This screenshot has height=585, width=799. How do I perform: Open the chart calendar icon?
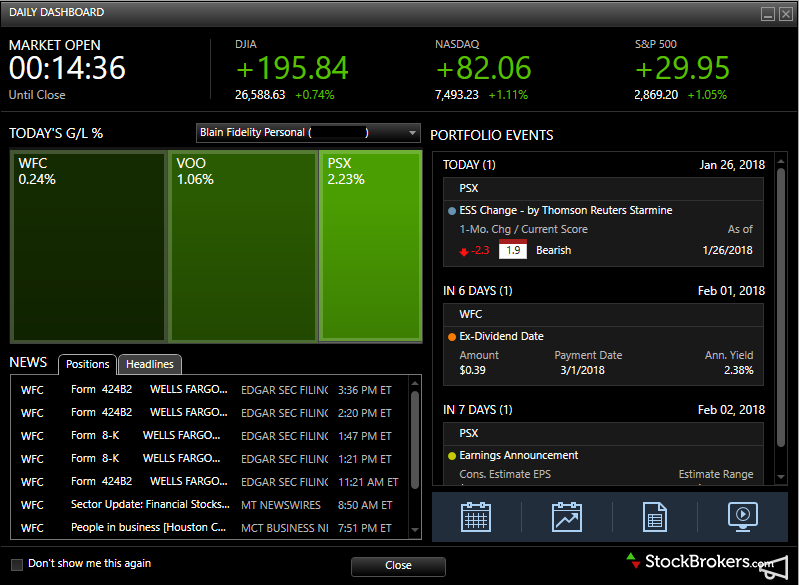coord(567,517)
